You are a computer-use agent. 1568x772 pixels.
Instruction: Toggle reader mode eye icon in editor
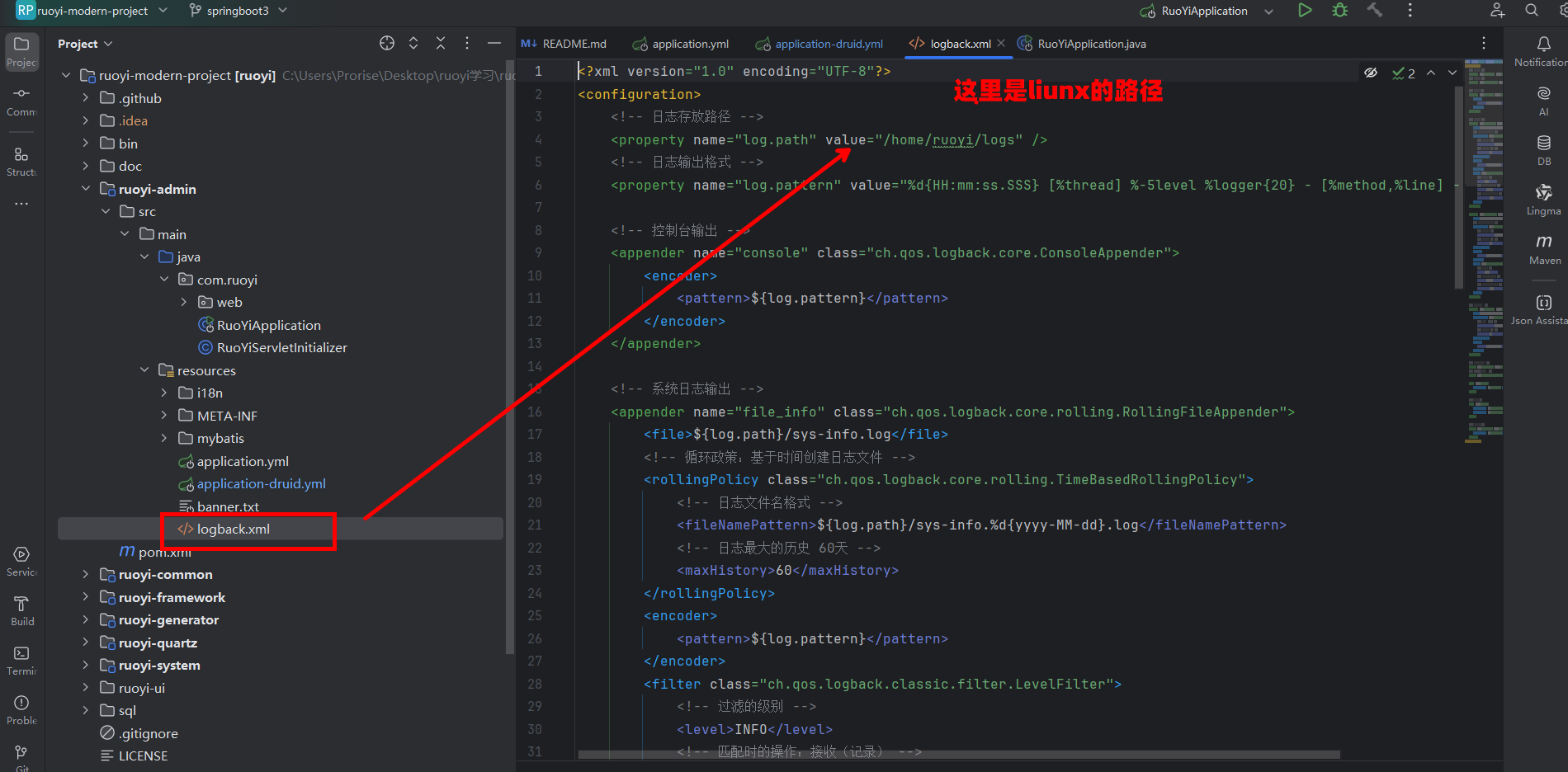click(1371, 73)
